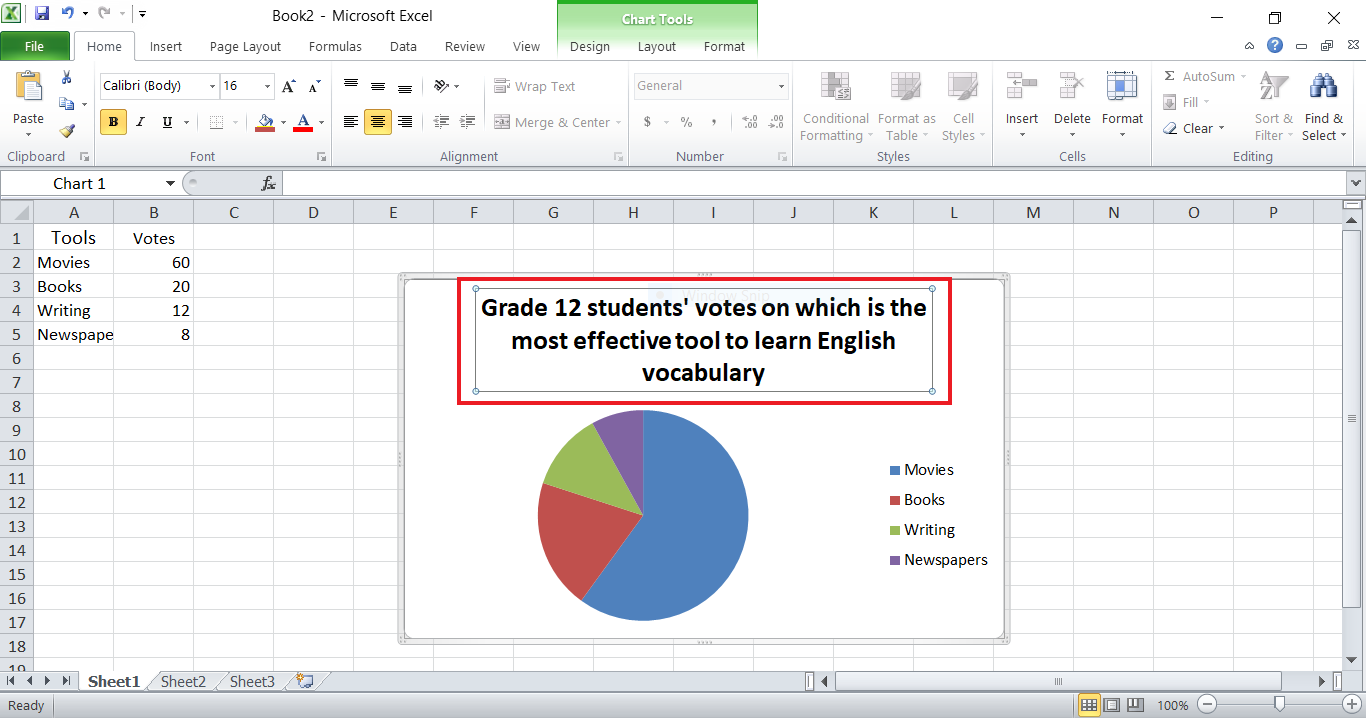Open the Fill Color dropdown arrow

pyautogui.click(x=282, y=122)
